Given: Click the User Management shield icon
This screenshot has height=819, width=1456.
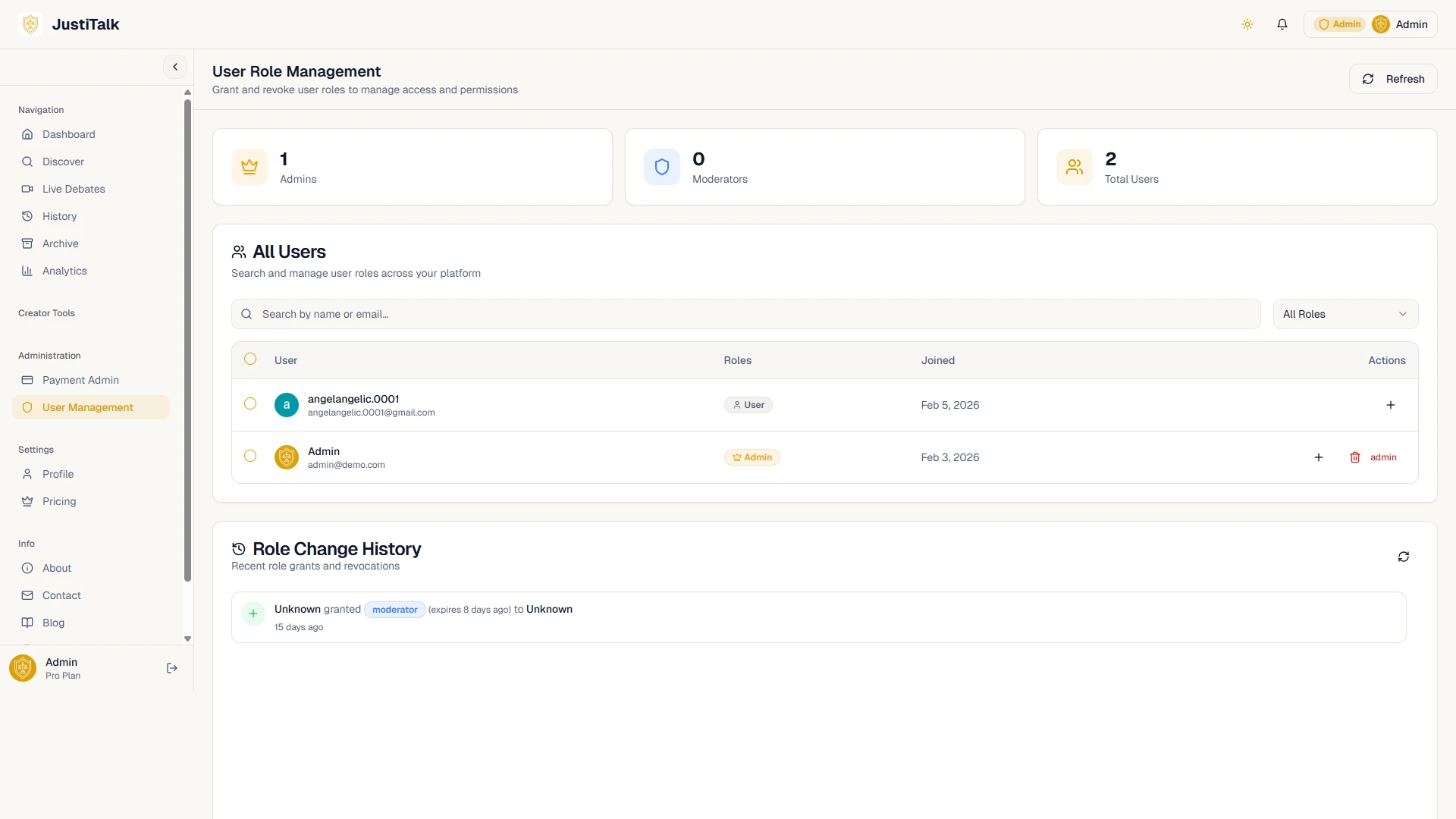Looking at the screenshot, I should 27,407.
